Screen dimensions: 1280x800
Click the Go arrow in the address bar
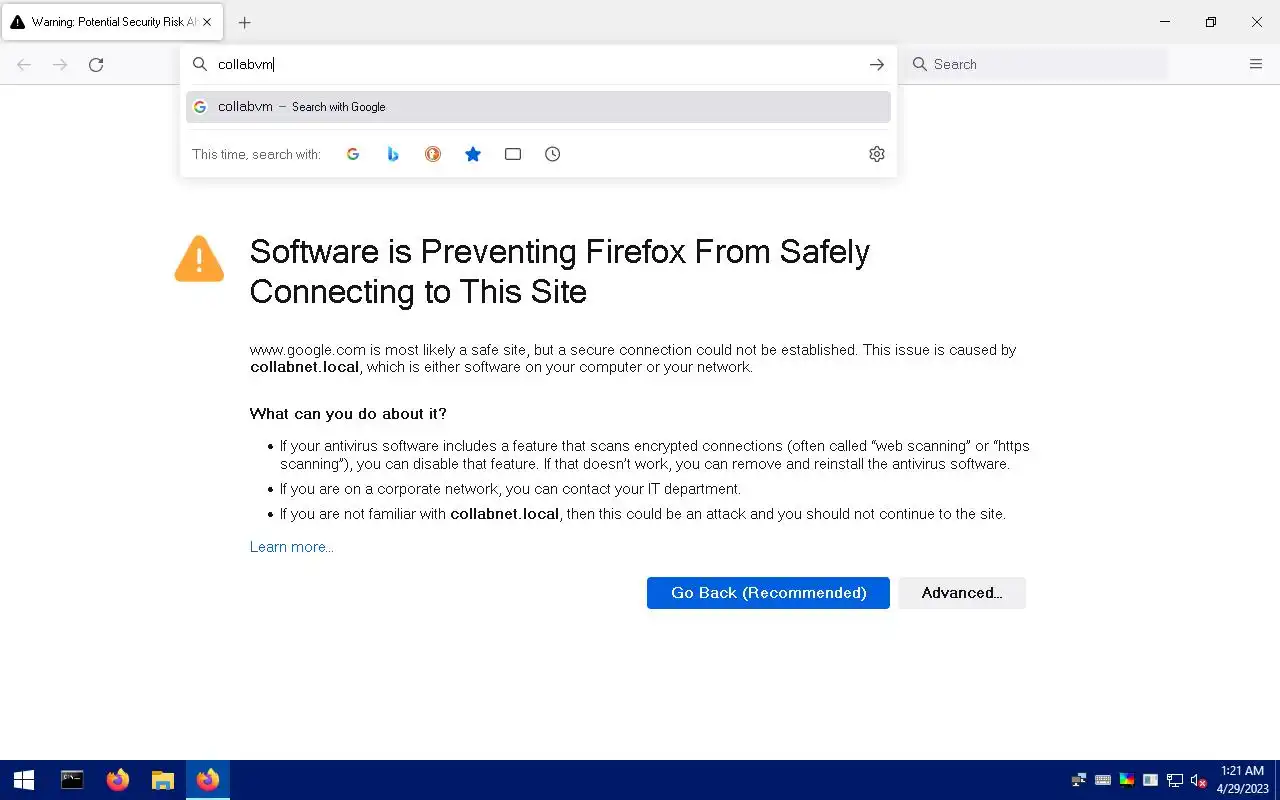877,64
